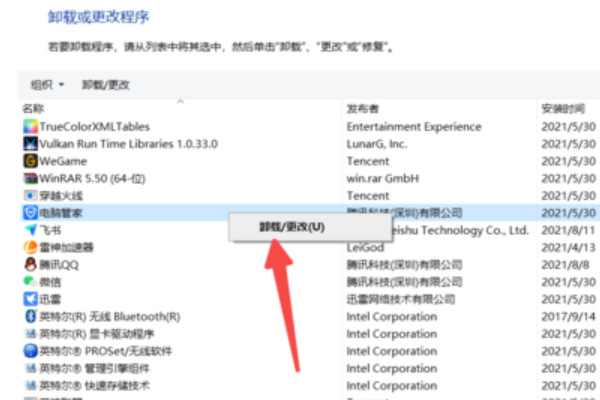Sort by the 安装时间 column header
The width and height of the screenshot is (600, 400).
click(x=563, y=109)
